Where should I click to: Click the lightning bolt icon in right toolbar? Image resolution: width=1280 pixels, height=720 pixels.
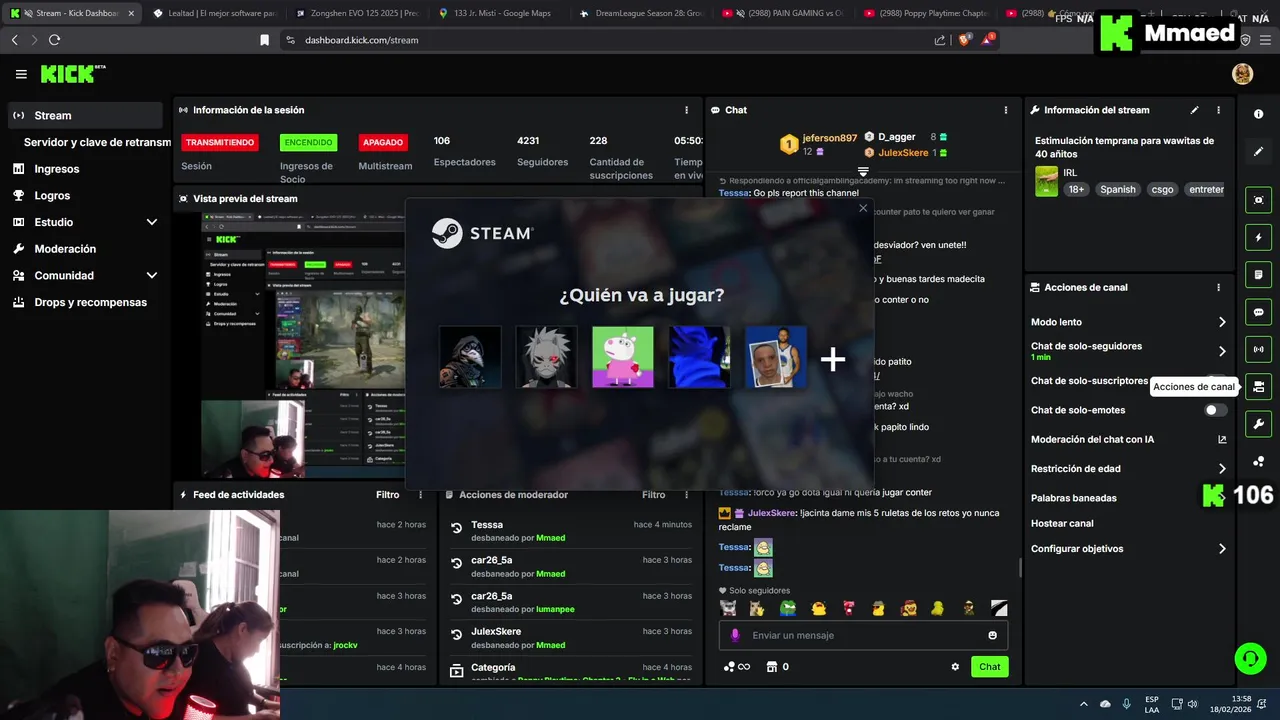[x=1258, y=238]
